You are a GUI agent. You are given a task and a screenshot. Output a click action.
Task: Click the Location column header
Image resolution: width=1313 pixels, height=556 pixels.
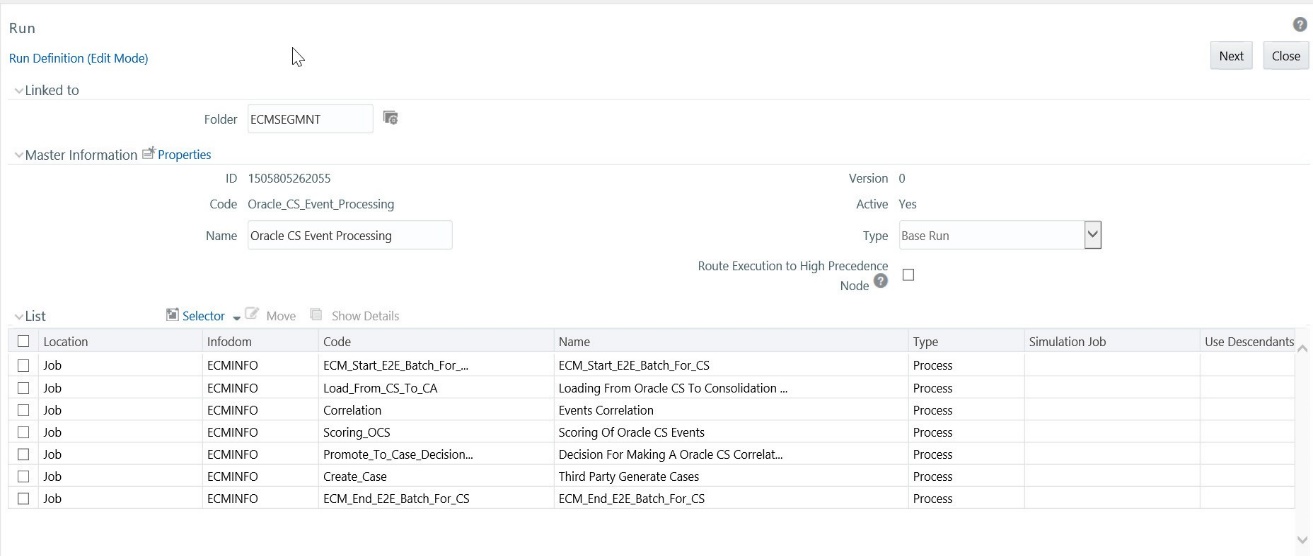[x=119, y=341]
